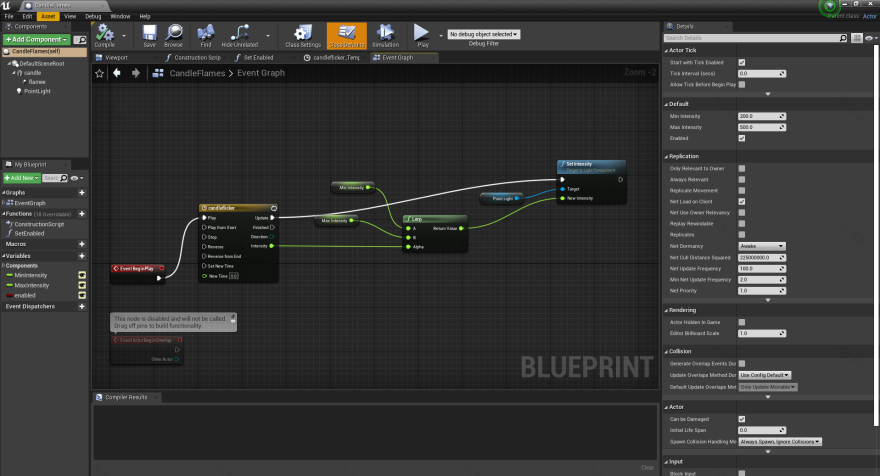The height and width of the screenshot is (476, 880).
Task: Click Add New in My Blueprint
Action: (20, 177)
